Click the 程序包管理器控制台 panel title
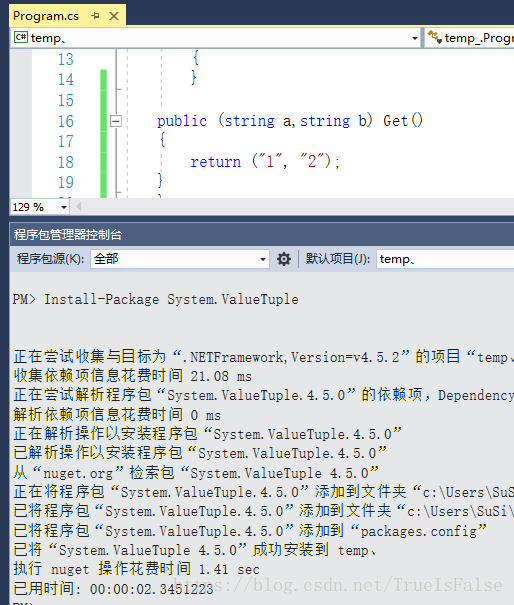 (68, 235)
